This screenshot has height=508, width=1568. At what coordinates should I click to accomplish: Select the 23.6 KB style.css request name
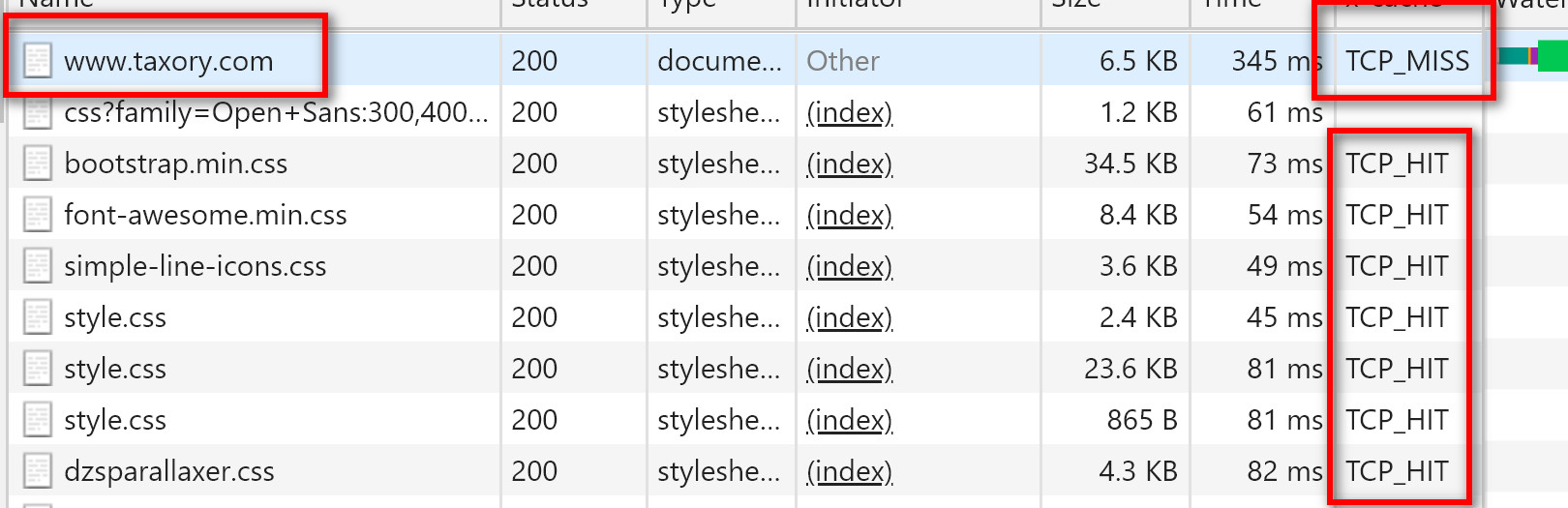pyautogui.click(x=115, y=369)
